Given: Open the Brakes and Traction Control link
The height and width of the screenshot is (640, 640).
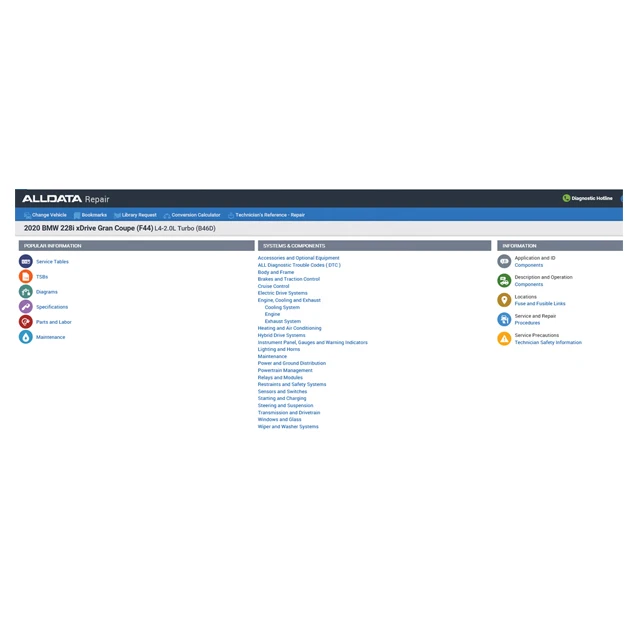Looking at the screenshot, I should (289, 279).
